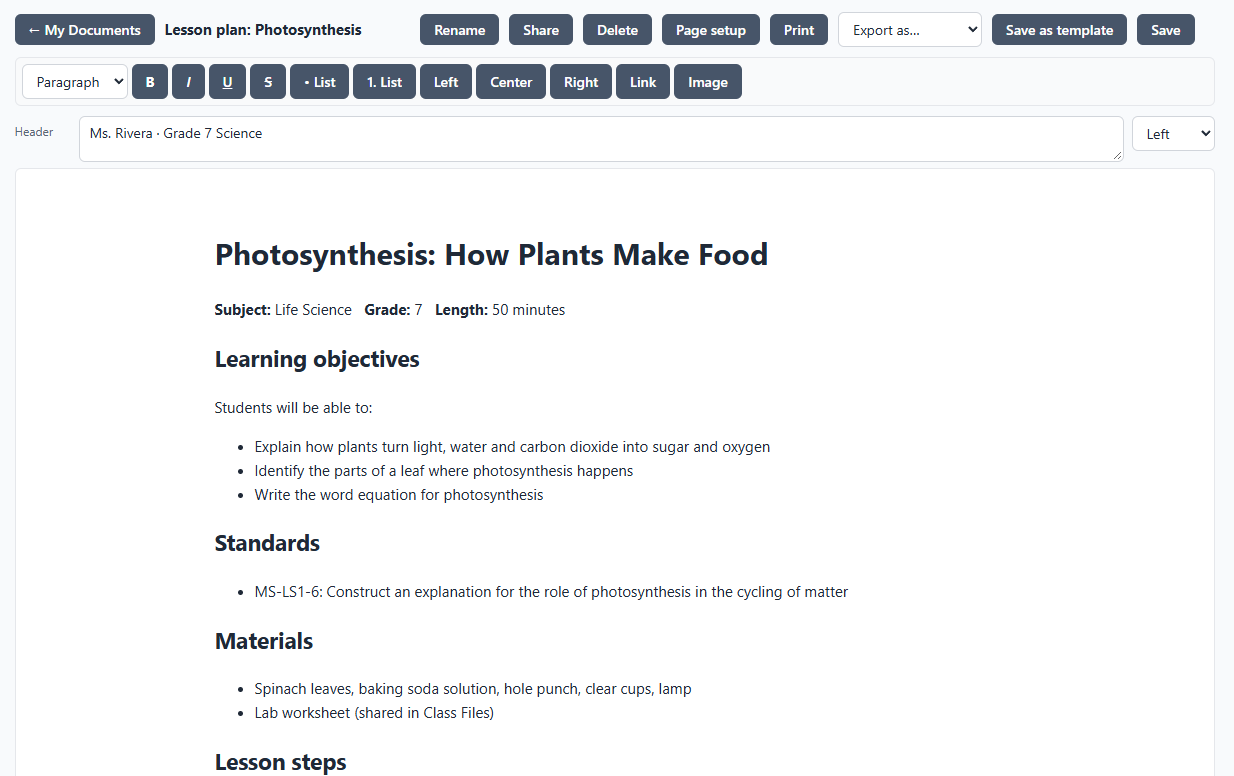The height and width of the screenshot is (776, 1234).
Task: Toggle strikethrough with the S button
Action: [x=268, y=82]
